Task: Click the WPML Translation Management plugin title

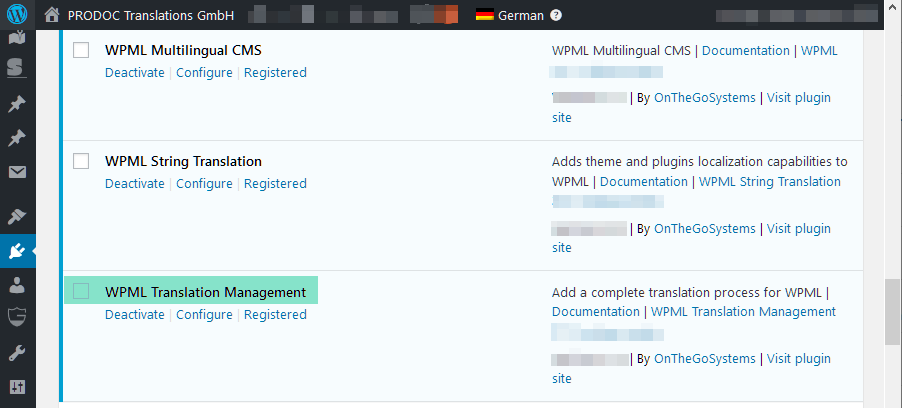Action: tap(205, 292)
